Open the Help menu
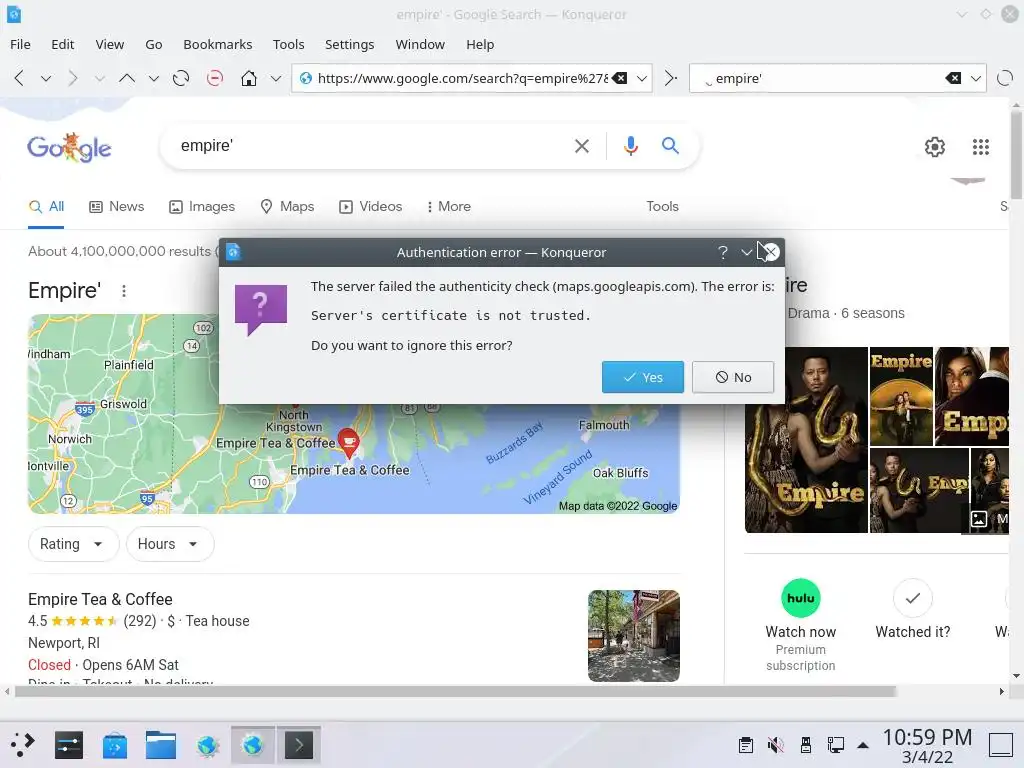This screenshot has height=768, width=1024. click(x=480, y=44)
